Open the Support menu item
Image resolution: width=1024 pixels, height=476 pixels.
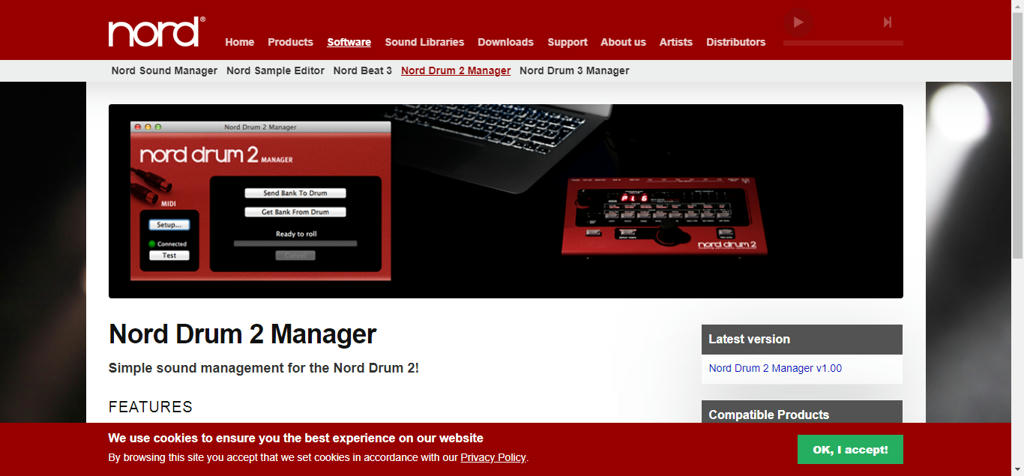(568, 42)
